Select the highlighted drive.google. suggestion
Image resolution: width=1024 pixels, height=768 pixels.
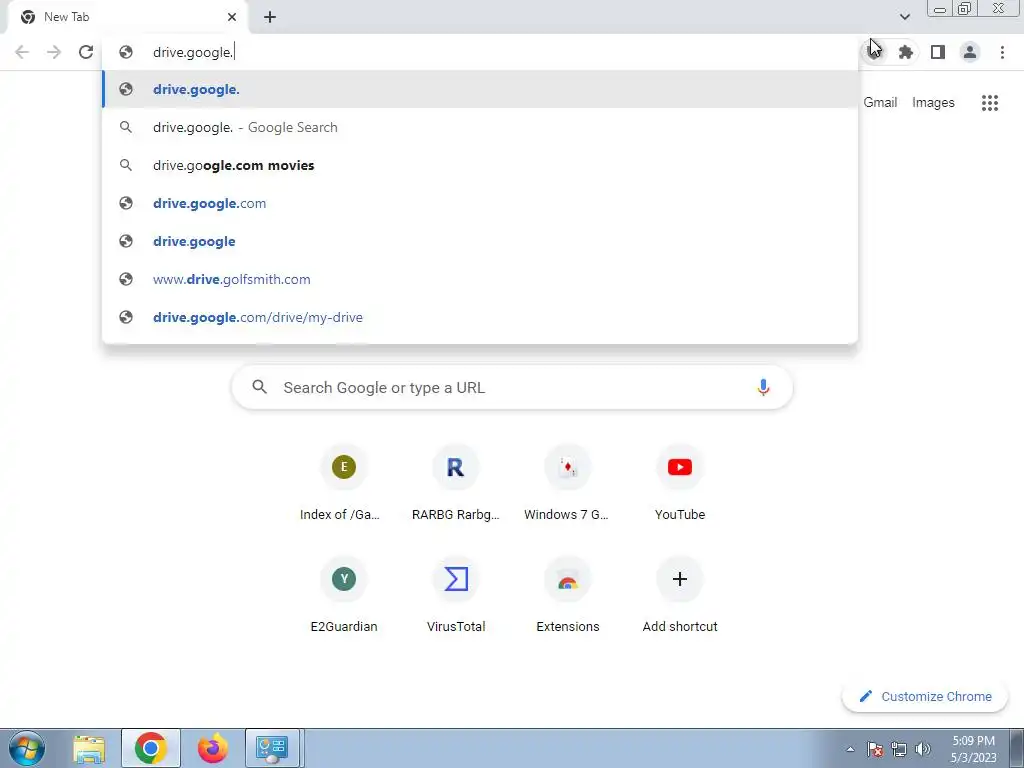pyautogui.click(x=480, y=89)
